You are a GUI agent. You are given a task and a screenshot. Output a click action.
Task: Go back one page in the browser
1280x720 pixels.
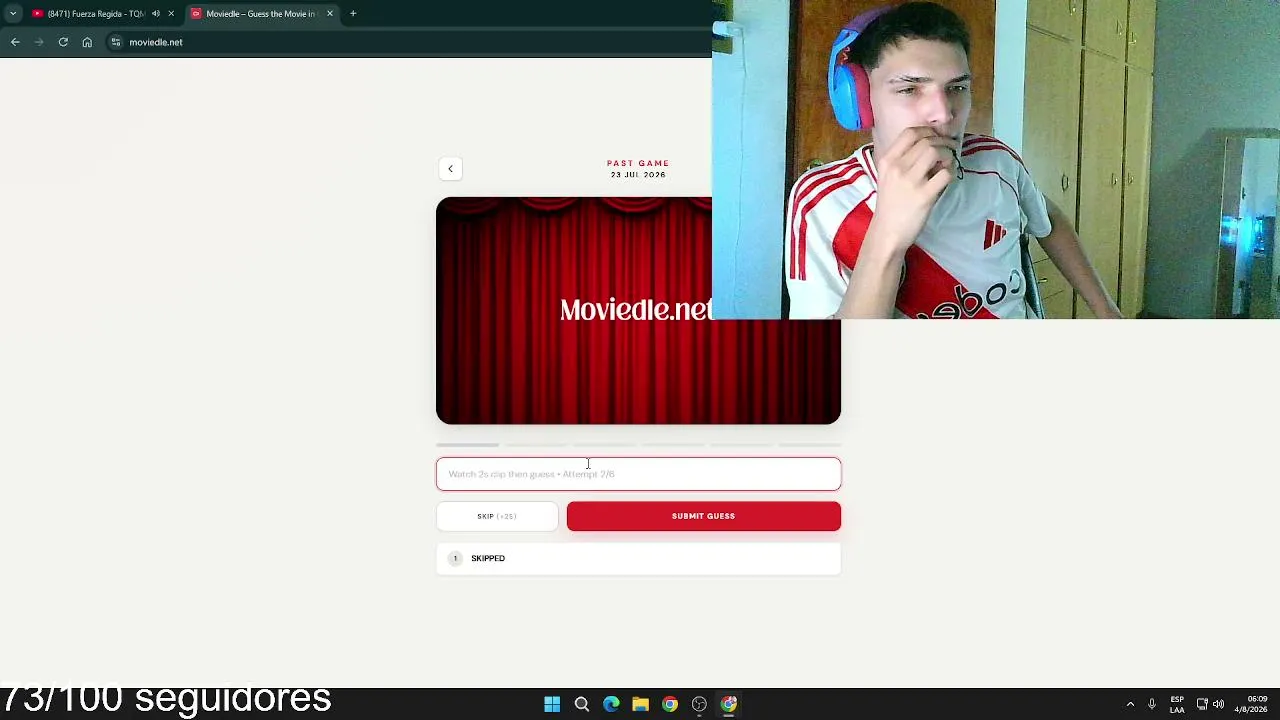pyautogui.click(x=15, y=42)
